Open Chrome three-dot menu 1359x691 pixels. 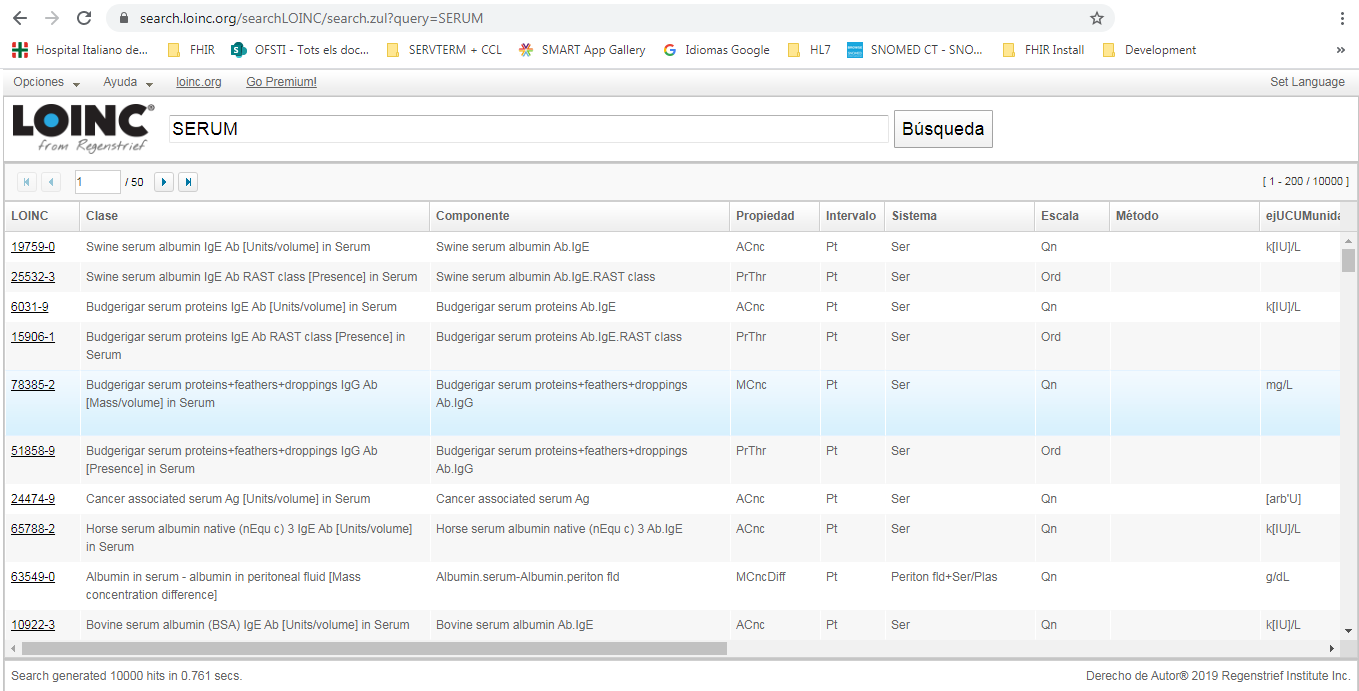point(1341,18)
